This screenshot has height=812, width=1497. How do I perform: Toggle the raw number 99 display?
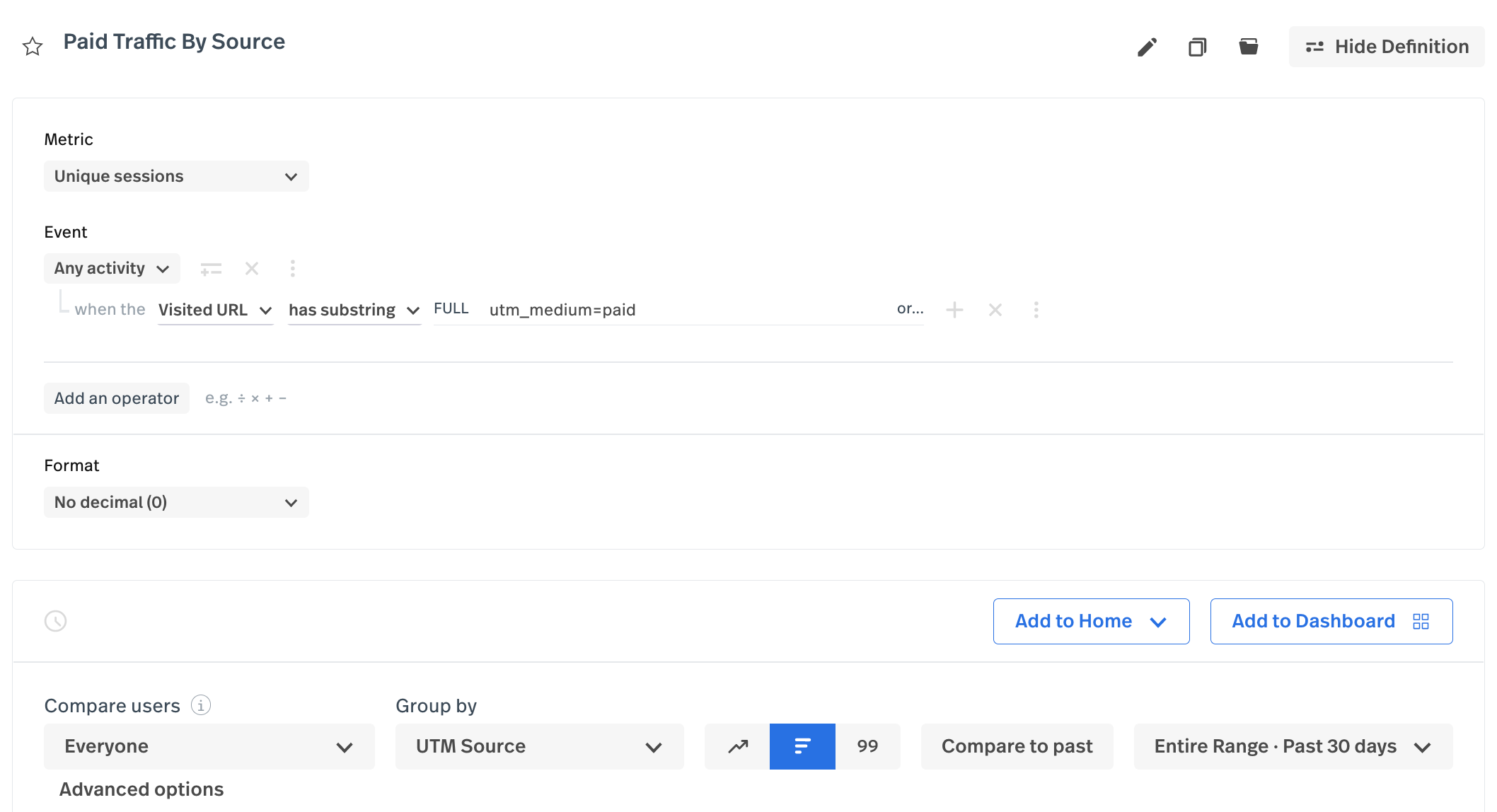tap(868, 746)
